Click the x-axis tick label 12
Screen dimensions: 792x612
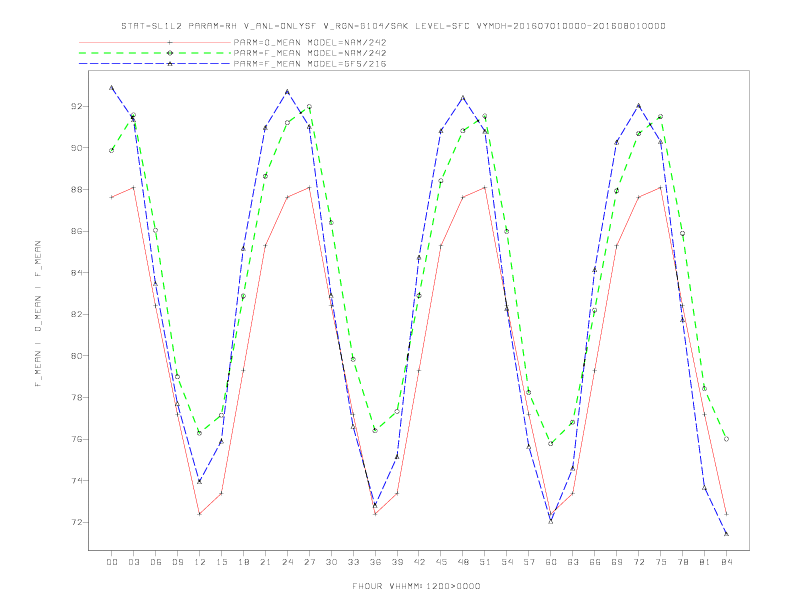tap(200, 562)
